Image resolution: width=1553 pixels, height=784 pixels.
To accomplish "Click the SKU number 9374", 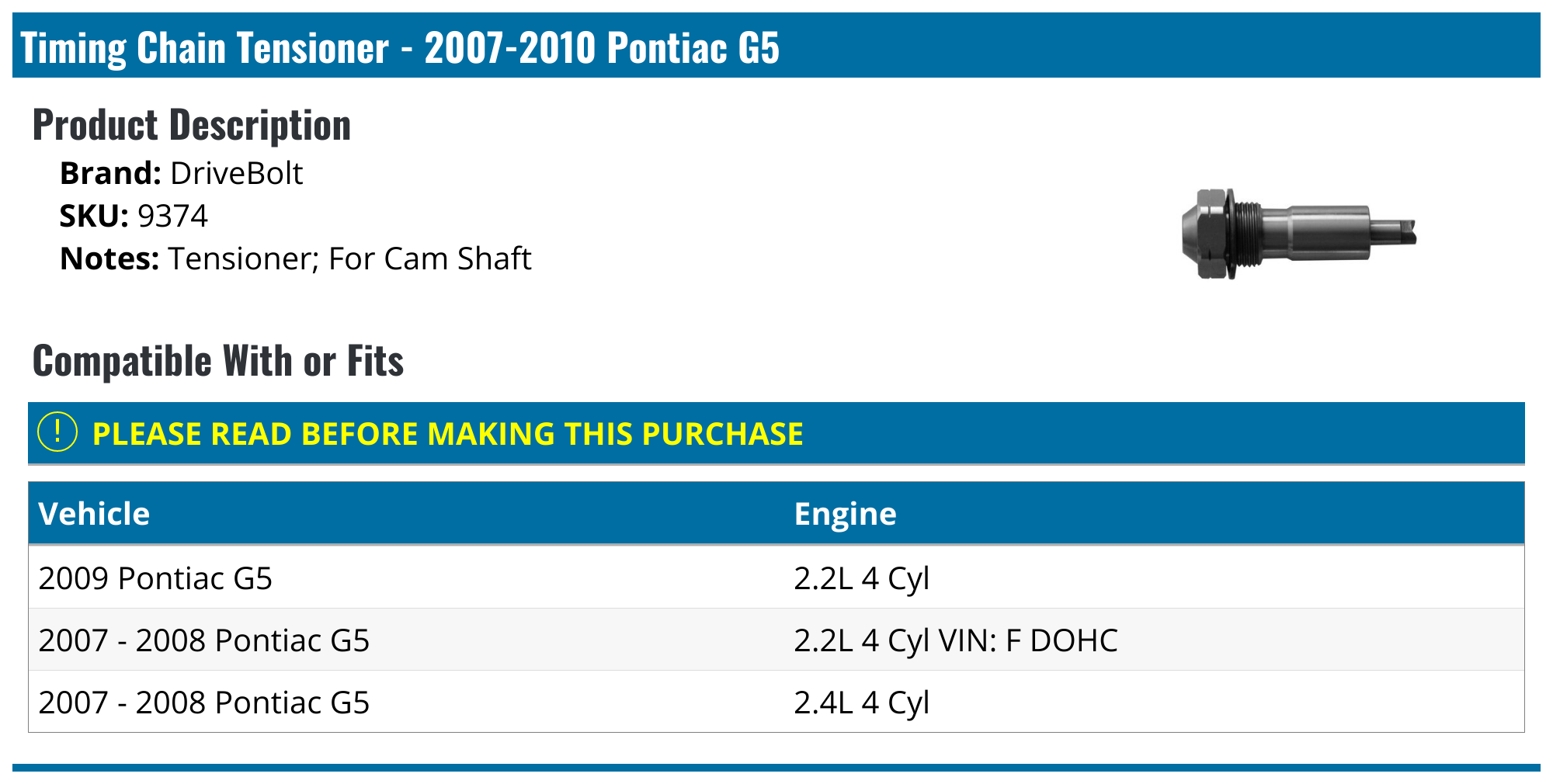I will pos(172,216).
